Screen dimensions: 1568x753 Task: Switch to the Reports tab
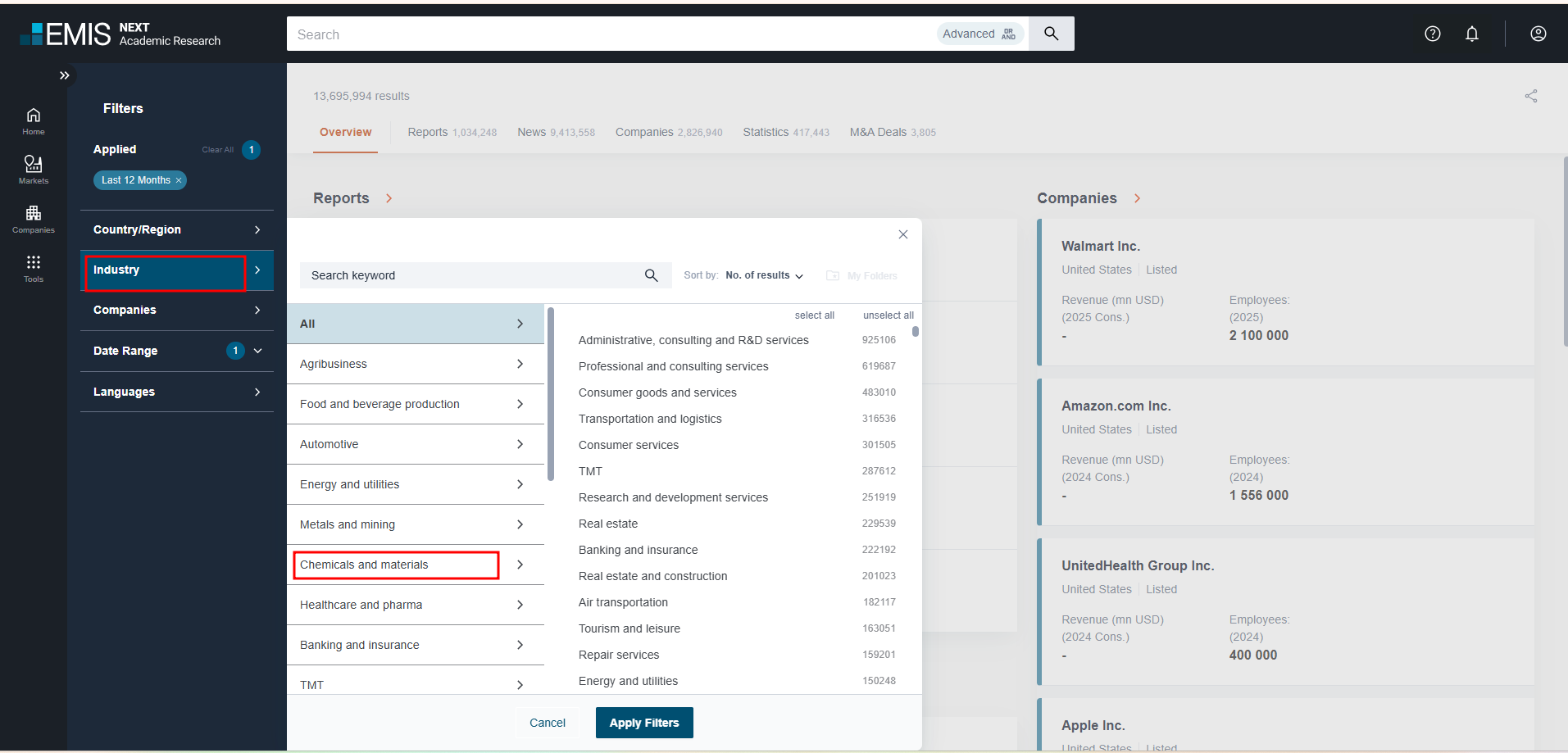coord(452,132)
